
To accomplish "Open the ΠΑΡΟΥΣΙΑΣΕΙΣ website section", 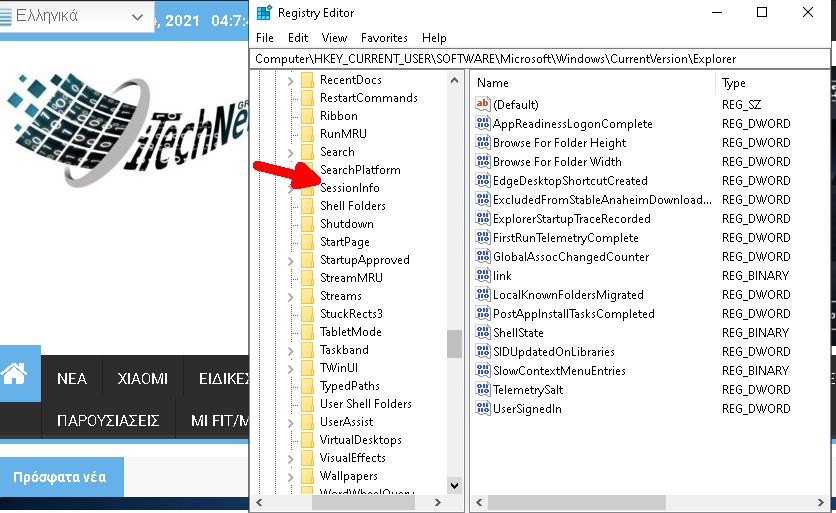I will (x=108, y=421).
